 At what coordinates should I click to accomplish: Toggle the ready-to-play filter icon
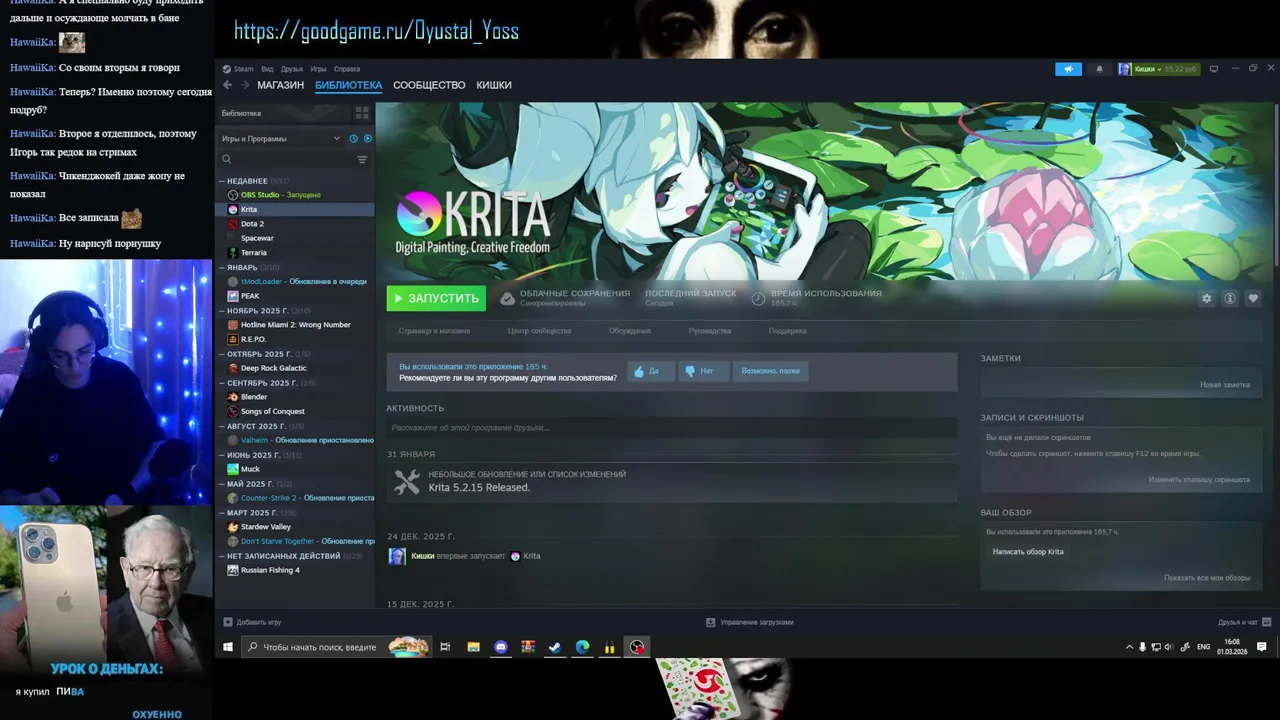367,139
